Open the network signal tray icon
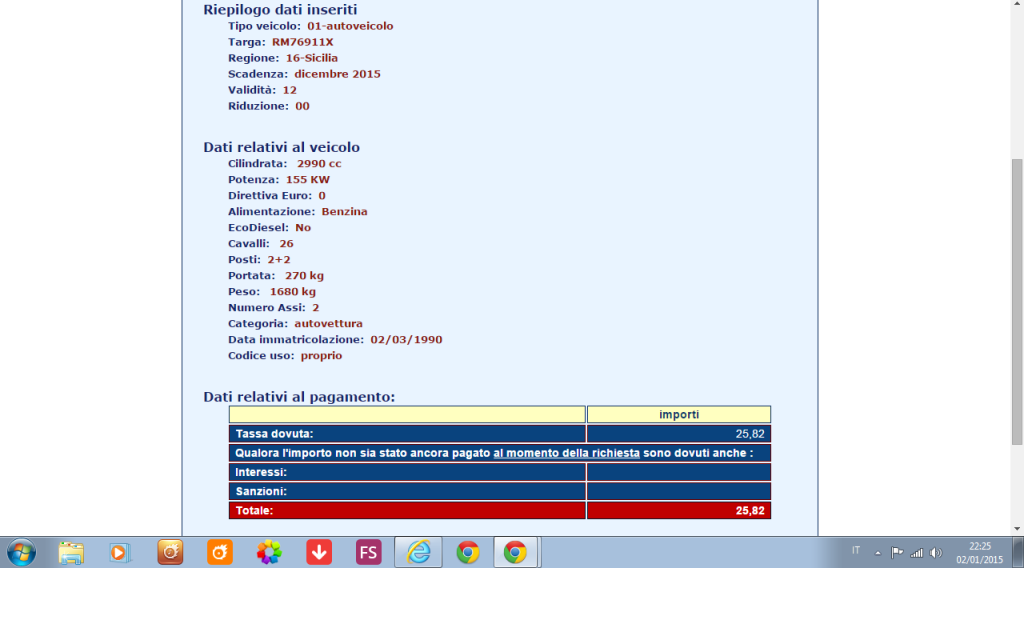The height and width of the screenshot is (640, 1024). point(916,552)
